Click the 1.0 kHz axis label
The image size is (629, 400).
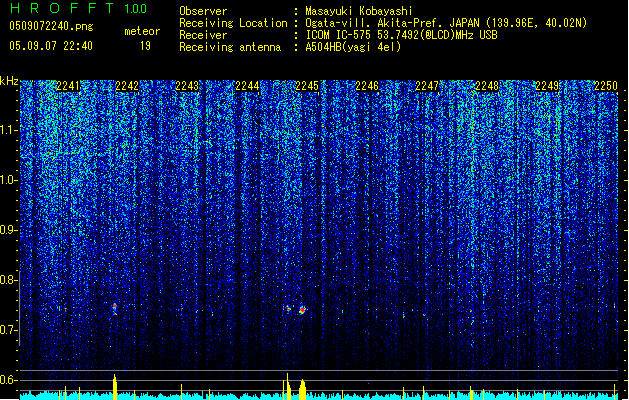[9, 181]
